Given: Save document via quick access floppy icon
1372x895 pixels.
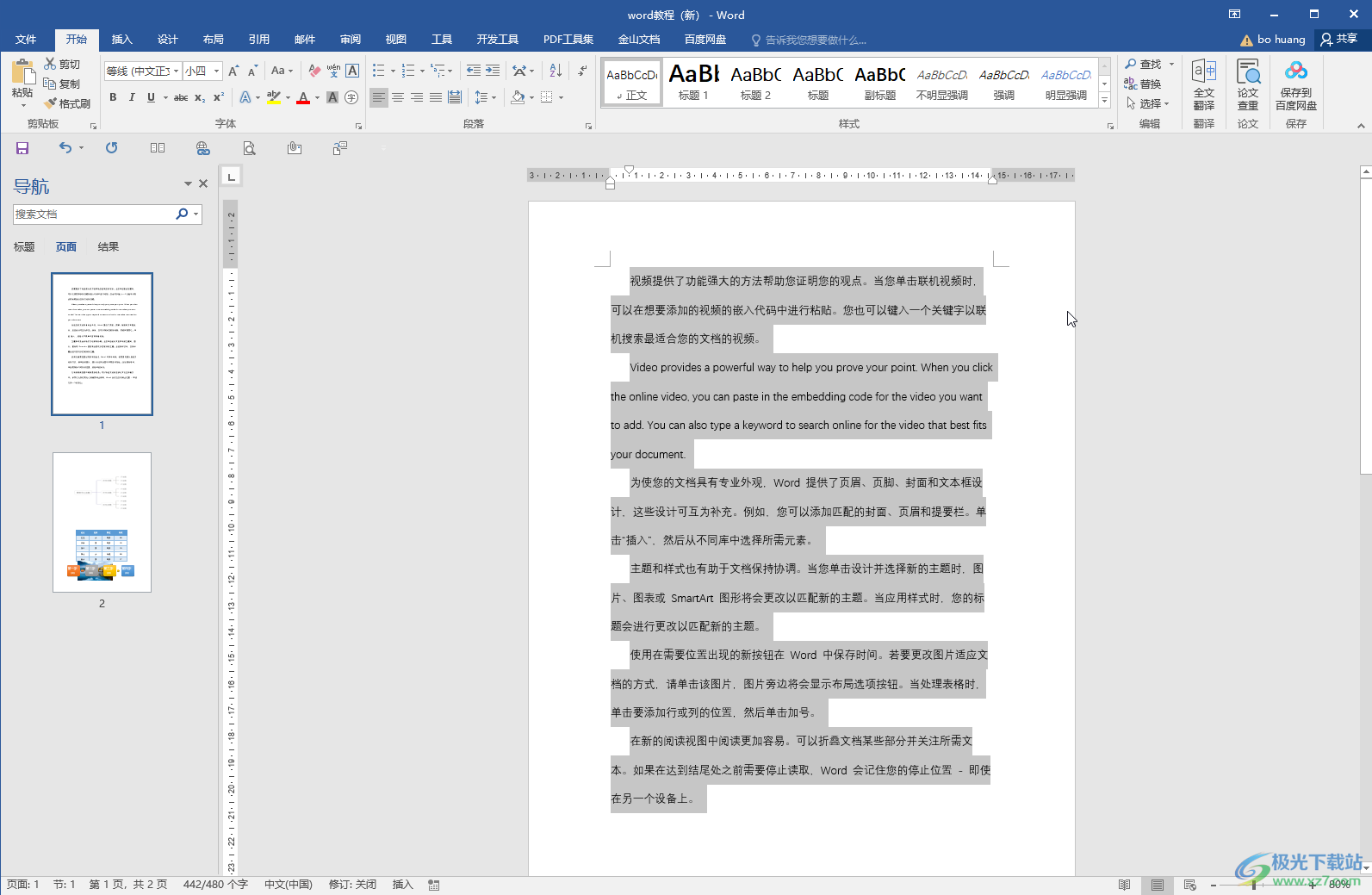Looking at the screenshot, I should [x=22, y=148].
